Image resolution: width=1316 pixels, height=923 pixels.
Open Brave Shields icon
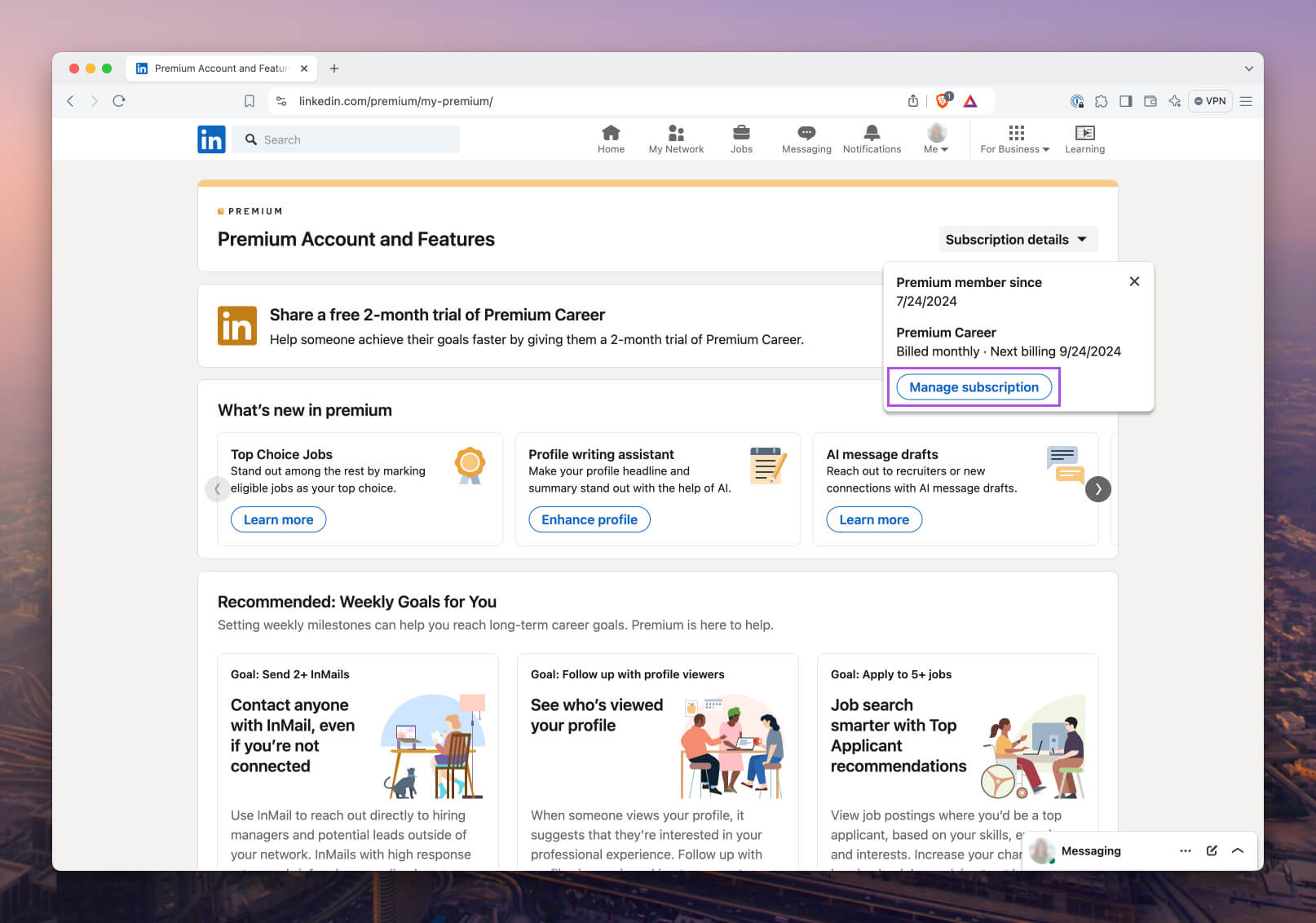943,101
